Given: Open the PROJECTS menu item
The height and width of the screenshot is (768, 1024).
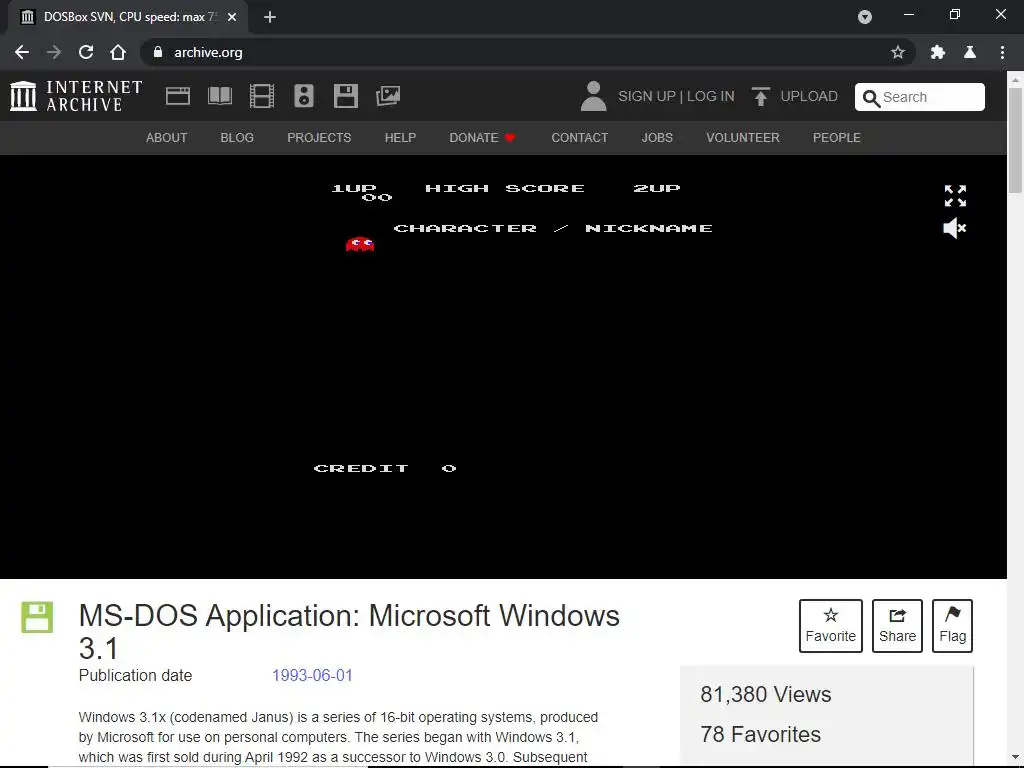Looking at the screenshot, I should [x=319, y=138].
